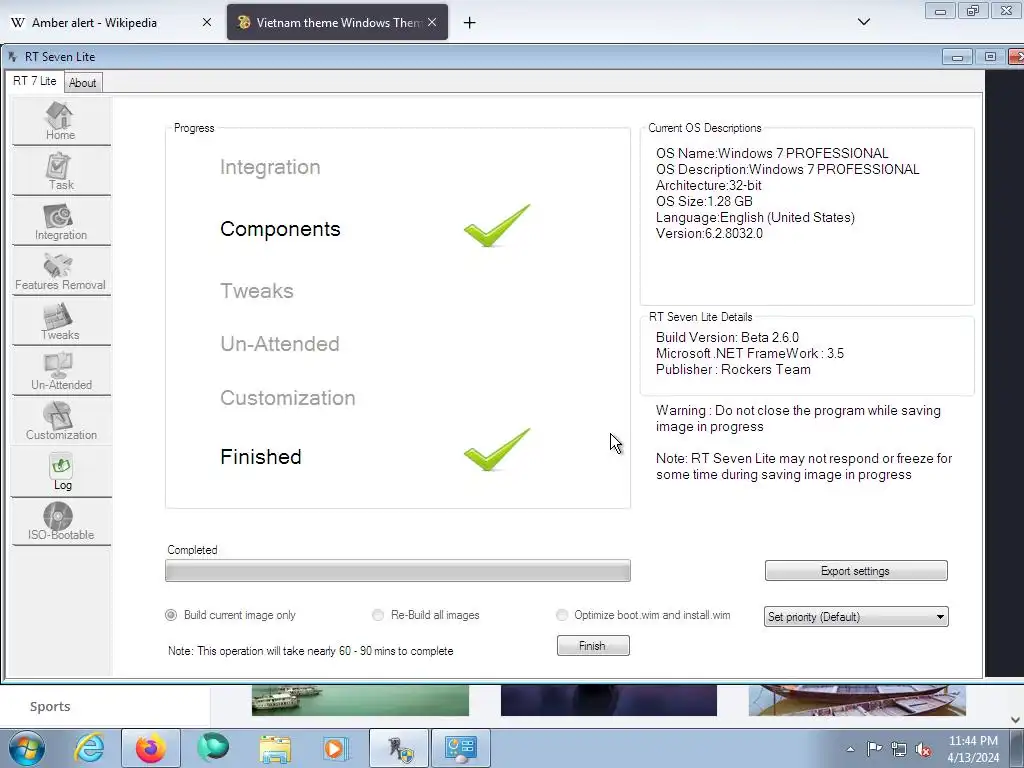Click the green round browser taskbar icon

[213, 748]
